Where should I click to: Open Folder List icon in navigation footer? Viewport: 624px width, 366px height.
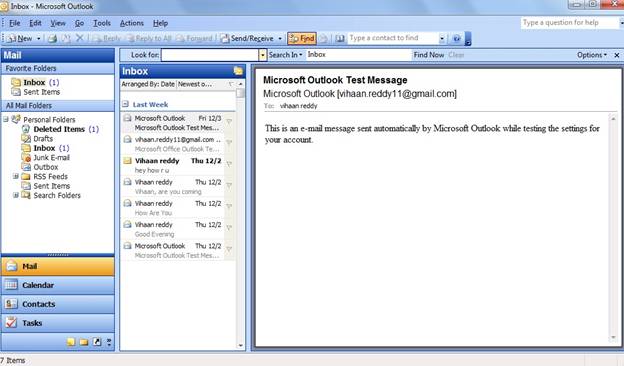pyautogui.click(x=84, y=342)
